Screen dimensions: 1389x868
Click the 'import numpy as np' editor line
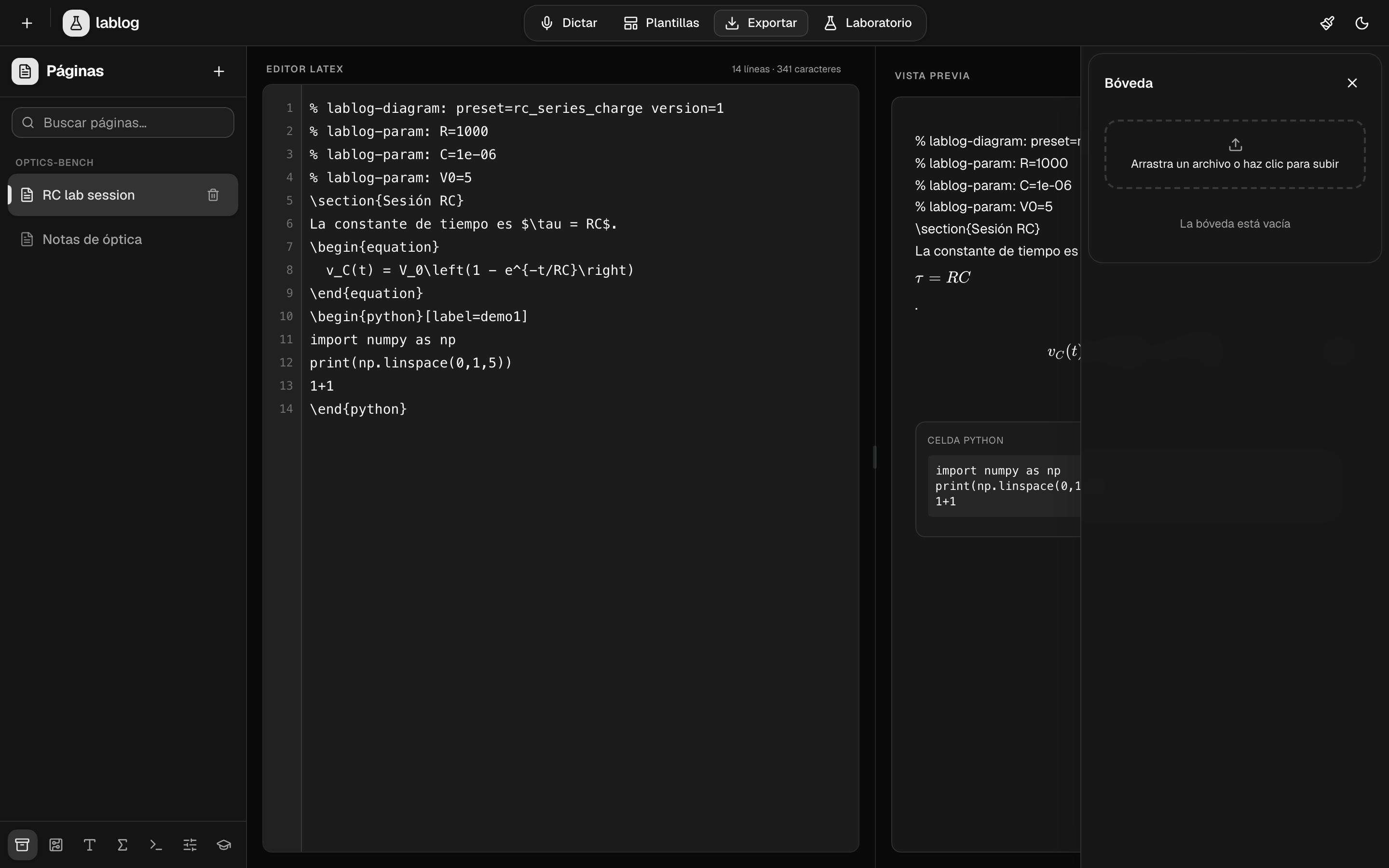pyautogui.click(x=383, y=340)
